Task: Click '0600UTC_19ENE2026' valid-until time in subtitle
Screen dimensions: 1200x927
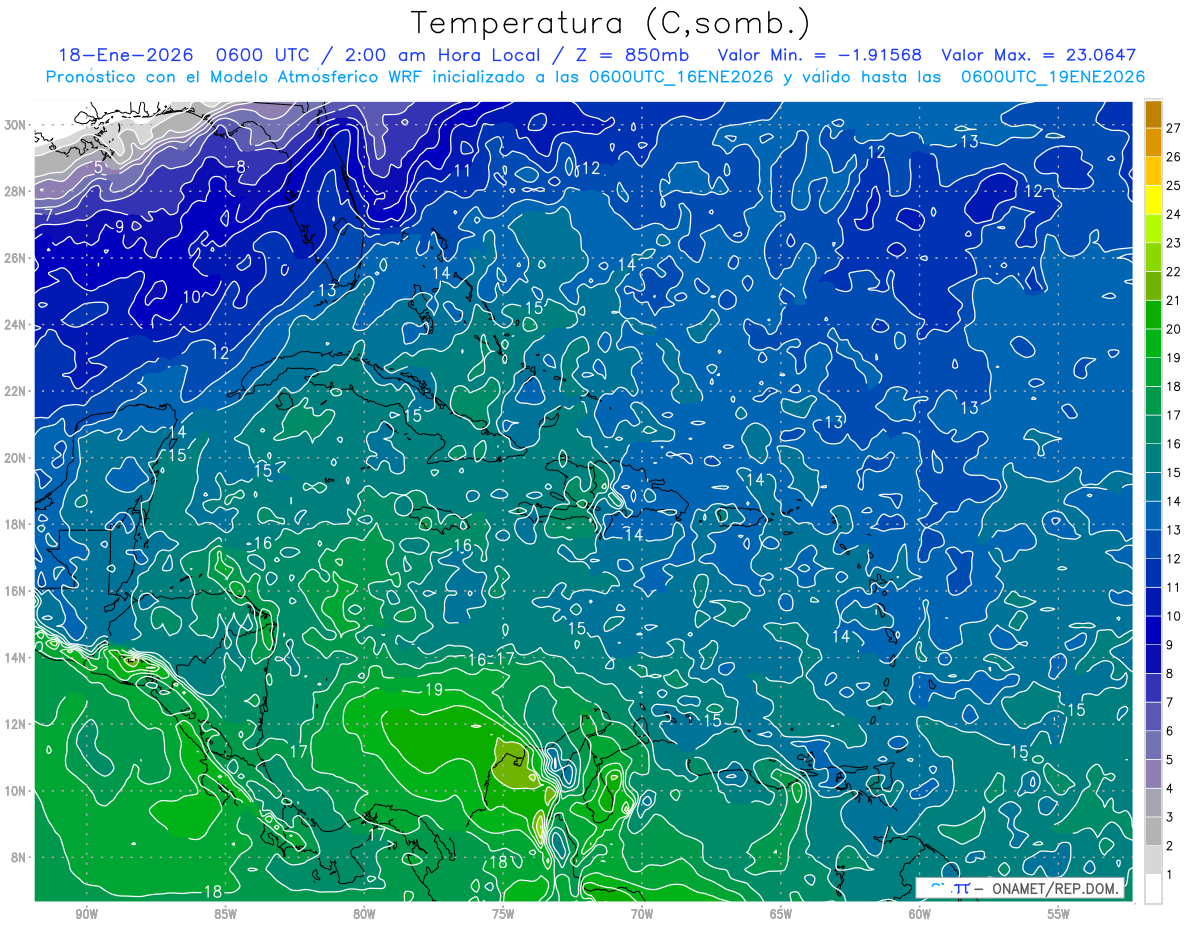Action: [1052, 77]
